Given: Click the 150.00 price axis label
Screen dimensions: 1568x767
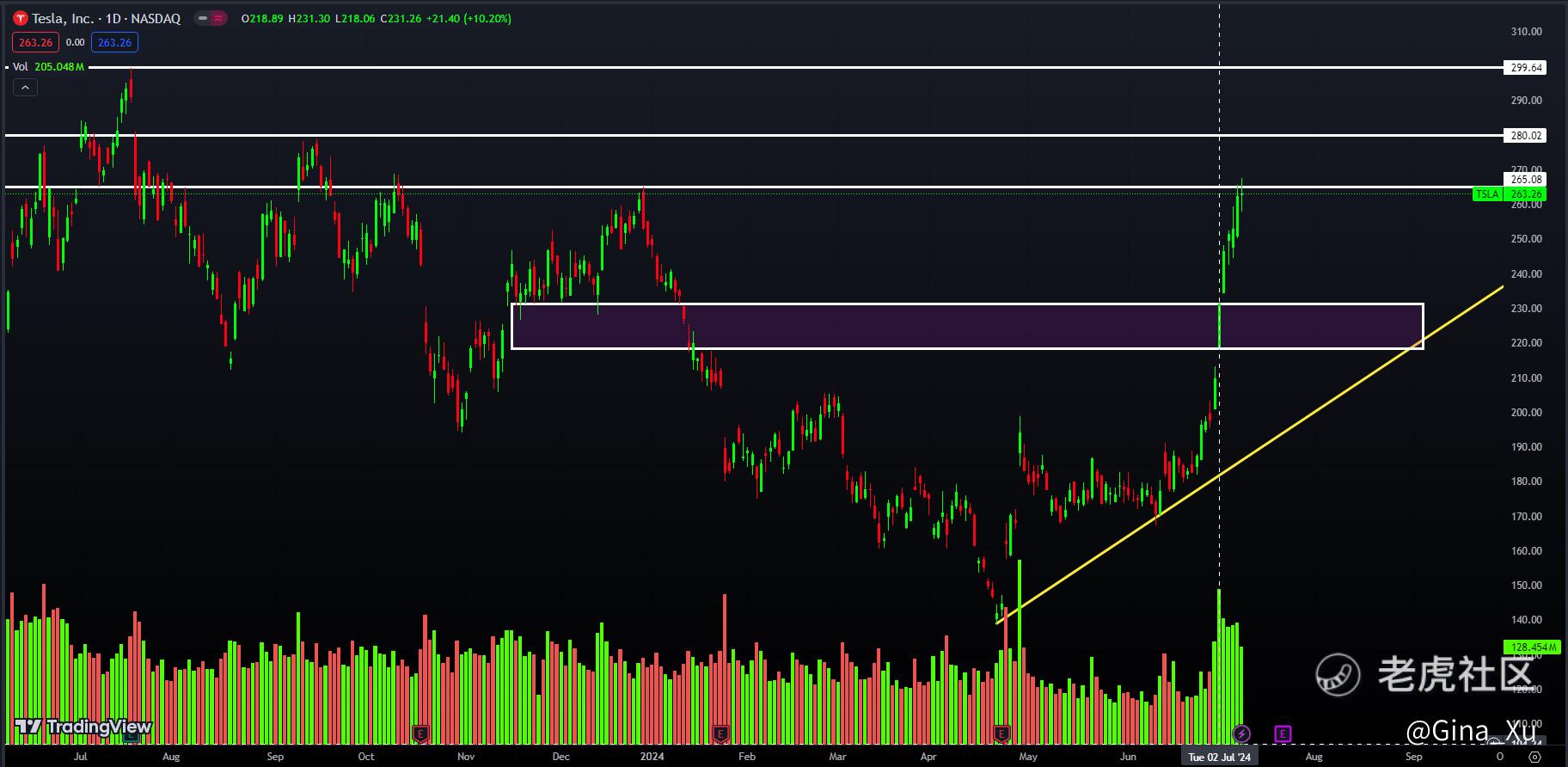Looking at the screenshot, I should point(1527,586).
